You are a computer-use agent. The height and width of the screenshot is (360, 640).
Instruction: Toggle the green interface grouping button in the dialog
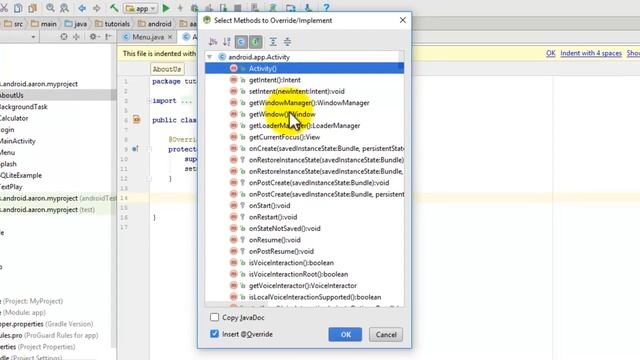(x=256, y=42)
